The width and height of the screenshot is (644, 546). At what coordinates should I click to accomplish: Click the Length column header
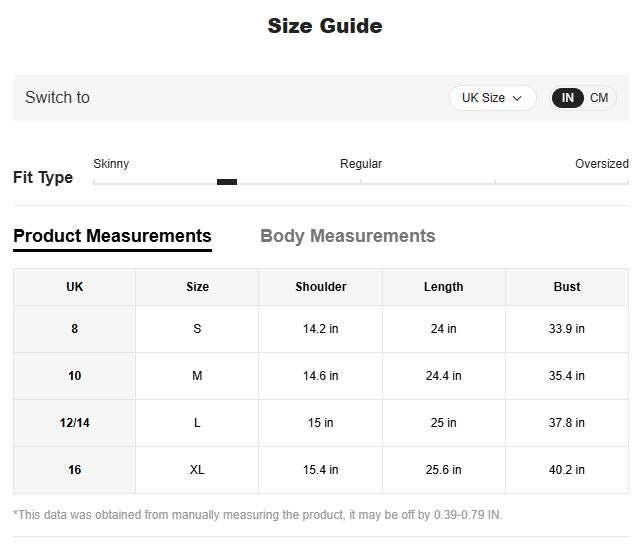443,287
